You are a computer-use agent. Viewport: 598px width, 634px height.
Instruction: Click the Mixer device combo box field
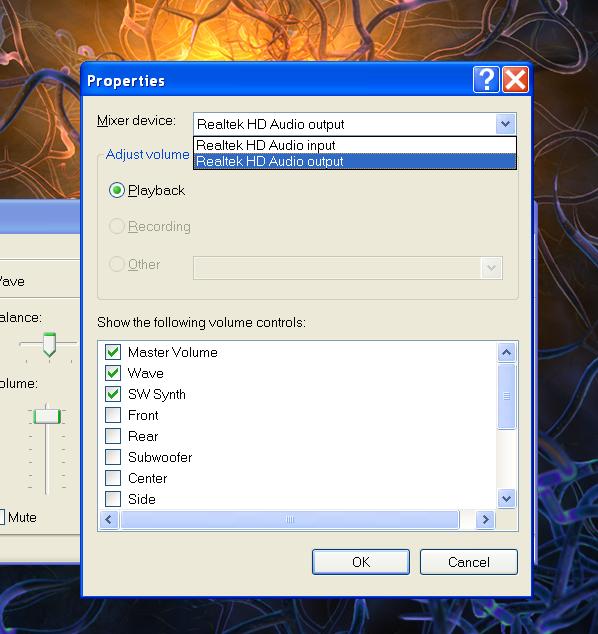click(355, 124)
